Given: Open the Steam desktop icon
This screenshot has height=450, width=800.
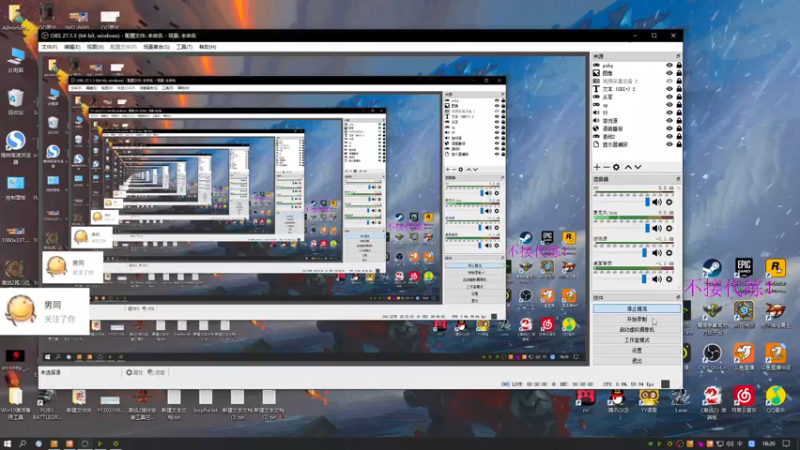Looking at the screenshot, I should [x=712, y=267].
